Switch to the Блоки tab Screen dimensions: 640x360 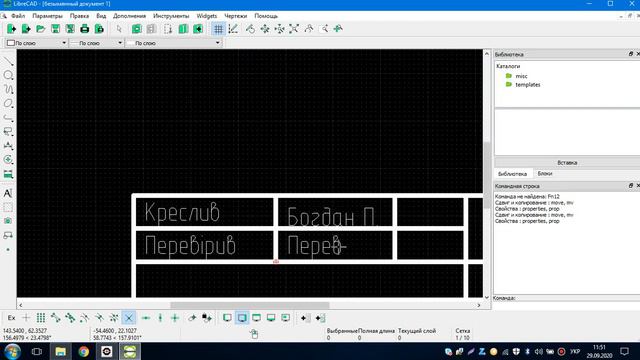tap(545, 173)
